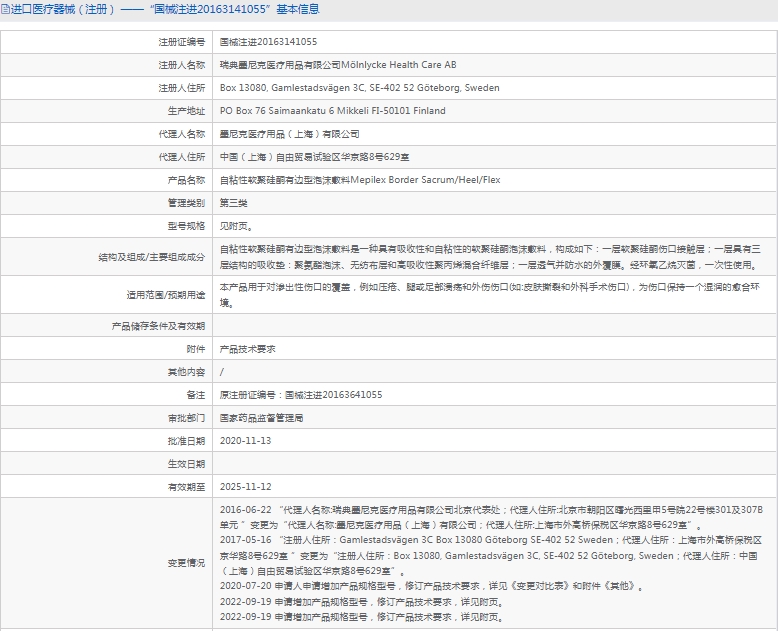The height and width of the screenshot is (631, 778).
Task: Click production address PO Box 76 Mikkeli Finland
Action: point(332,111)
